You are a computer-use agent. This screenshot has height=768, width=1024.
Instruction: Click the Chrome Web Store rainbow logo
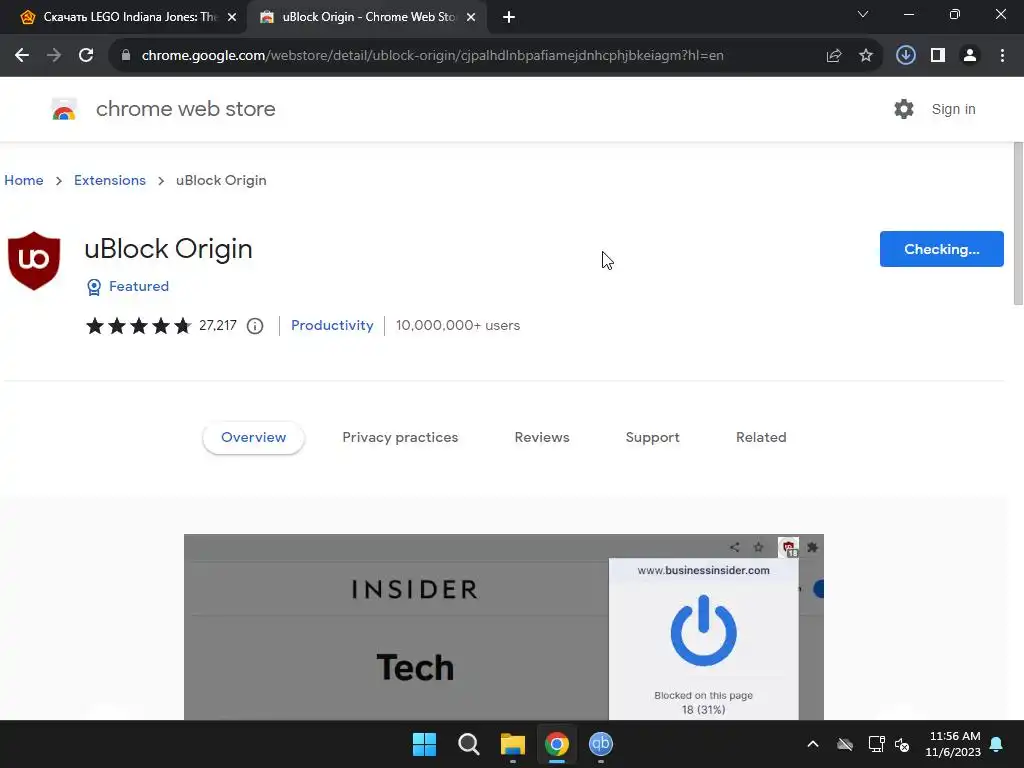tap(64, 109)
